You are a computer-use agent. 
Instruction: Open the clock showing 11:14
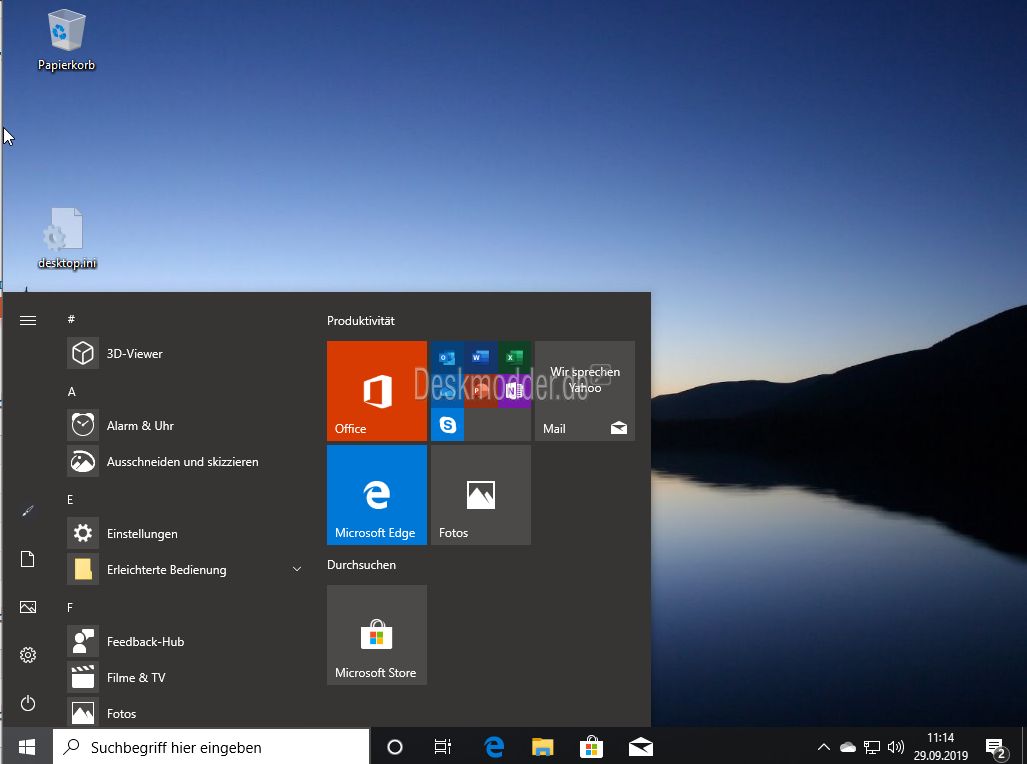(x=941, y=747)
